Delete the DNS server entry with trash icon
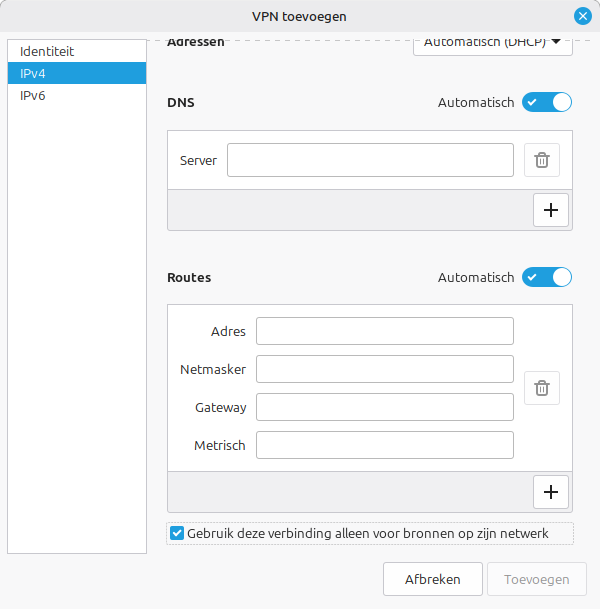 tap(541, 160)
